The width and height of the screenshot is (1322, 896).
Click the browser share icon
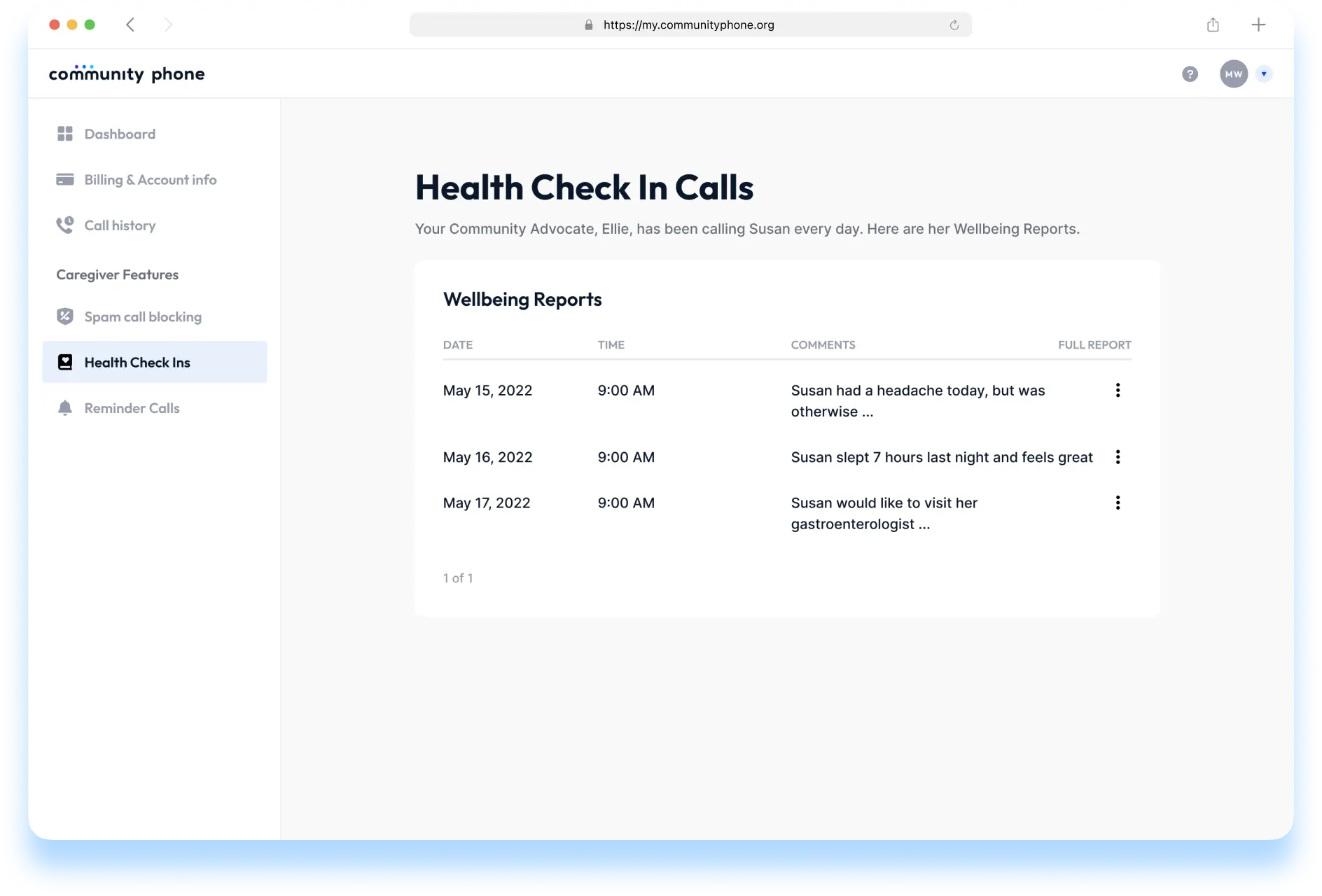(x=1213, y=25)
